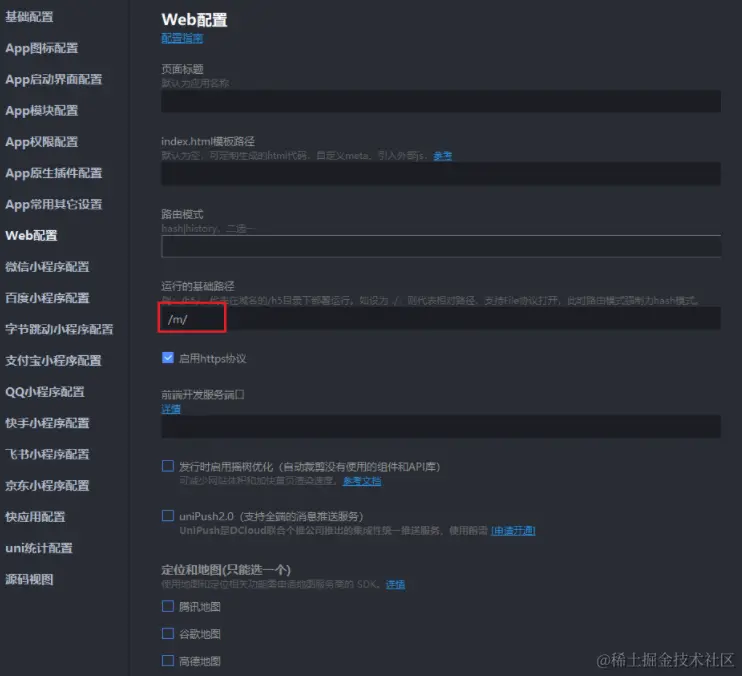Focus the 前端开发服务端口 input field
The image size is (742, 676).
point(441,427)
